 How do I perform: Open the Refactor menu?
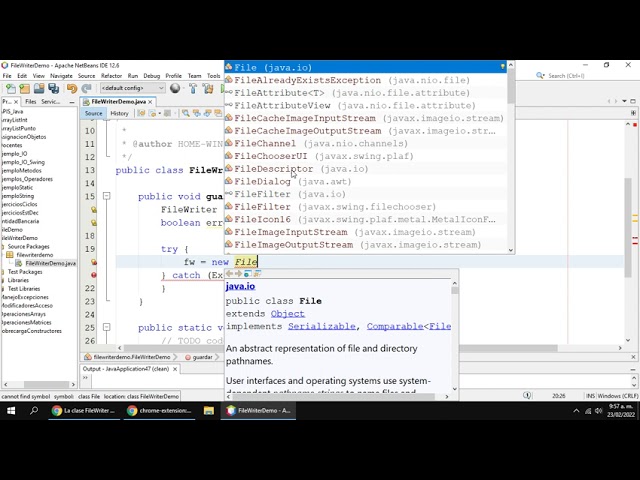point(111,76)
